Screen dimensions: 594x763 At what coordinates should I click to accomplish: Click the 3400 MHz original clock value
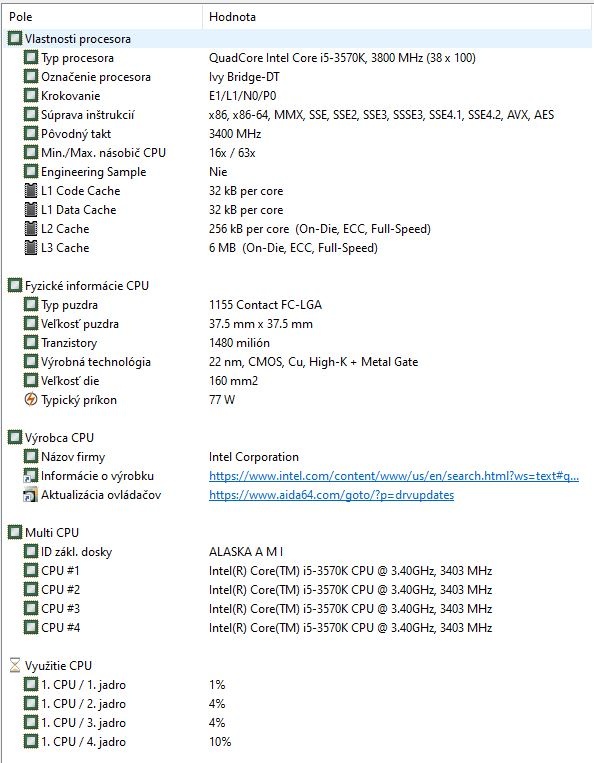pyautogui.click(x=235, y=133)
